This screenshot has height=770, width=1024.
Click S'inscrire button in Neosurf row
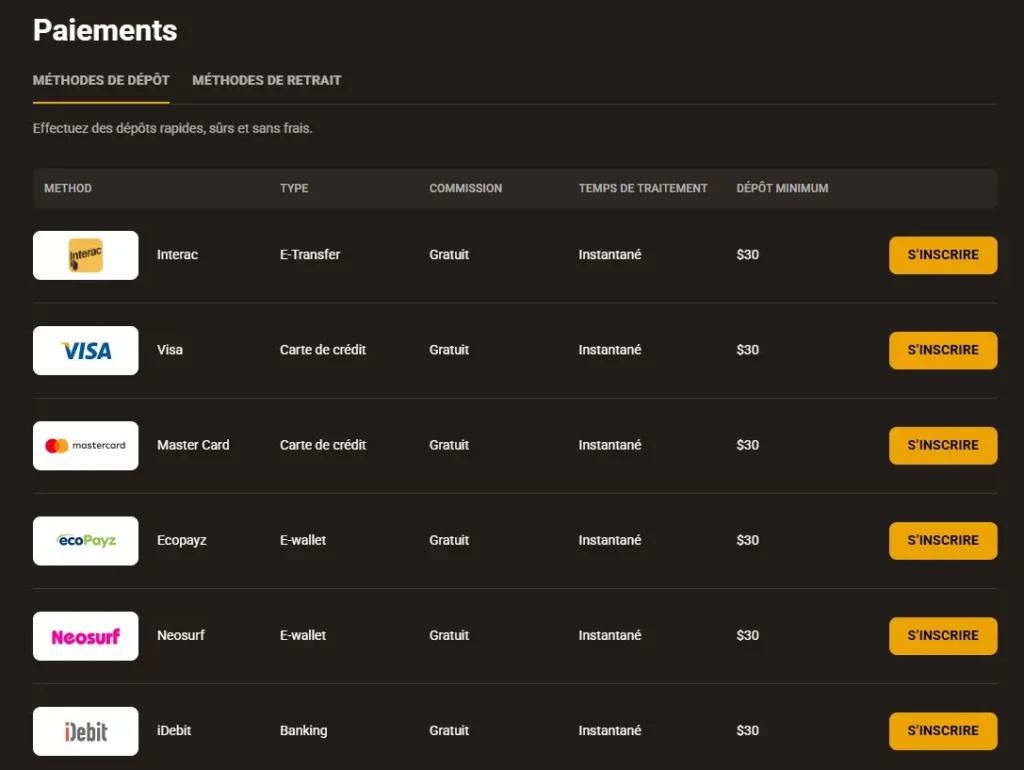tap(943, 636)
